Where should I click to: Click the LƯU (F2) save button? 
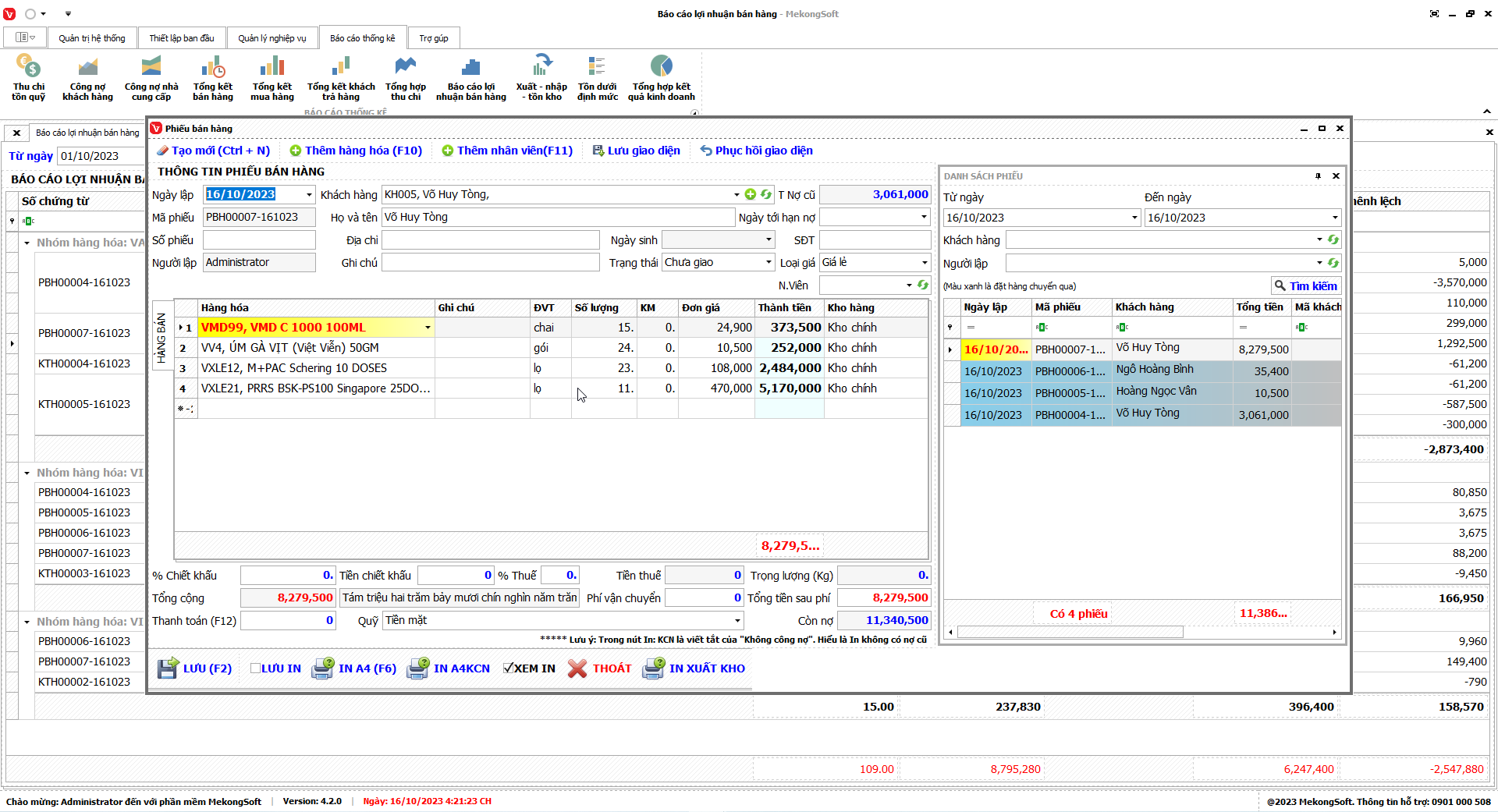coord(195,668)
